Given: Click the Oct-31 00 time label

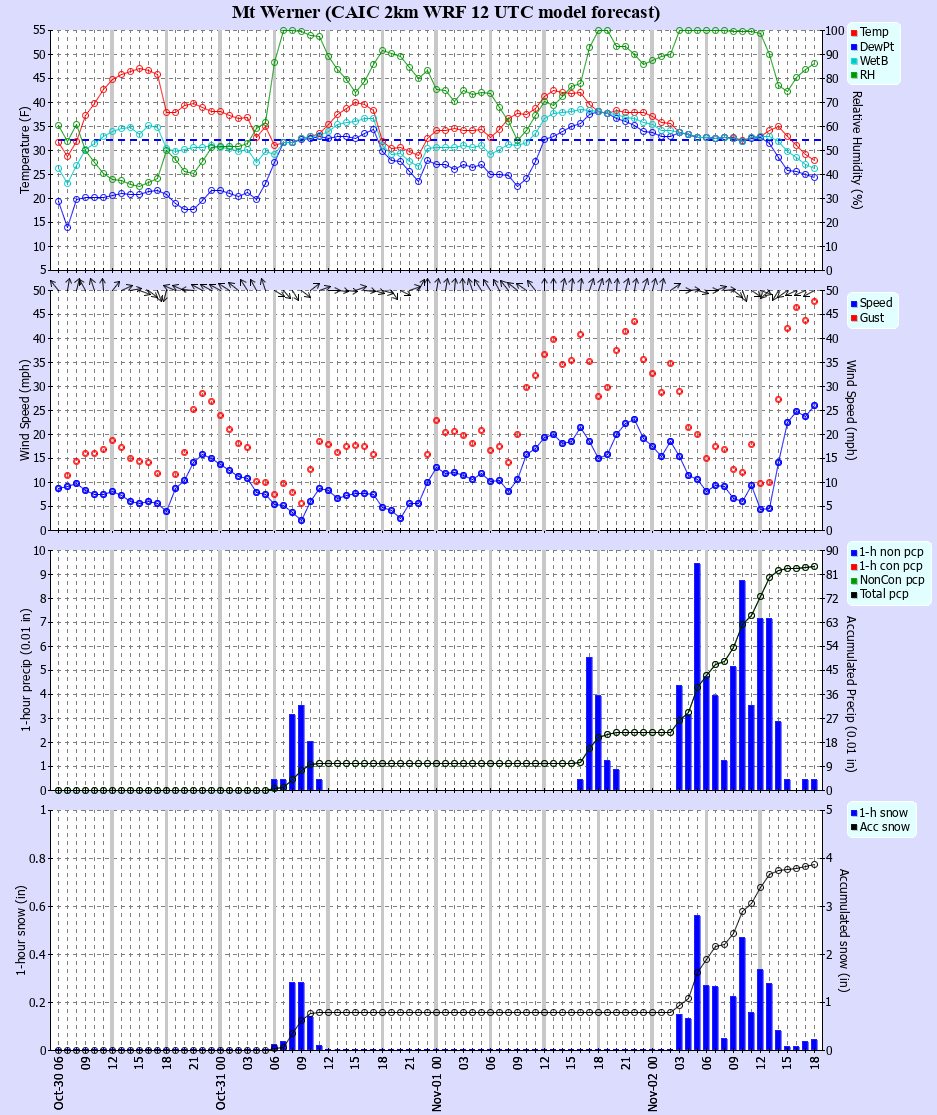Looking at the screenshot, I should 220,1081.
